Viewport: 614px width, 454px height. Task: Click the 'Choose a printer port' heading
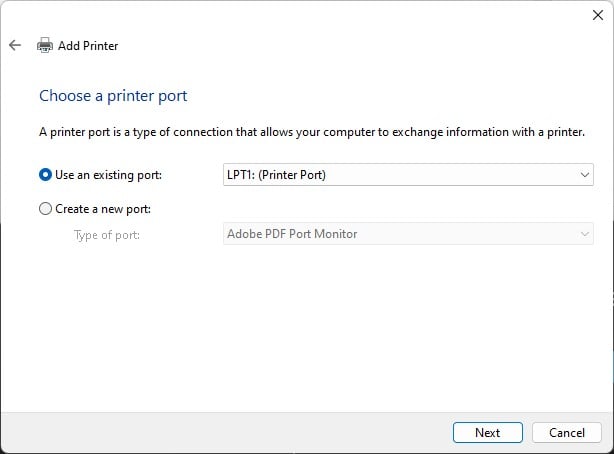click(113, 96)
